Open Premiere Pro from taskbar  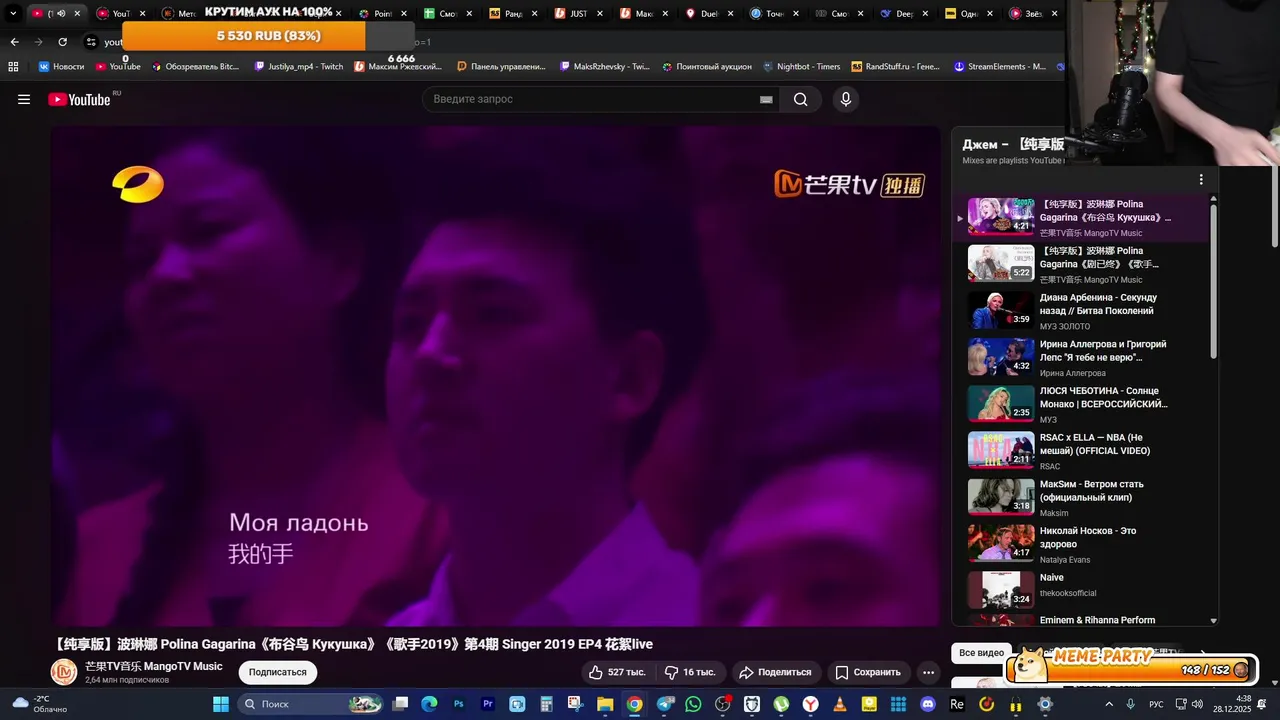coord(488,704)
